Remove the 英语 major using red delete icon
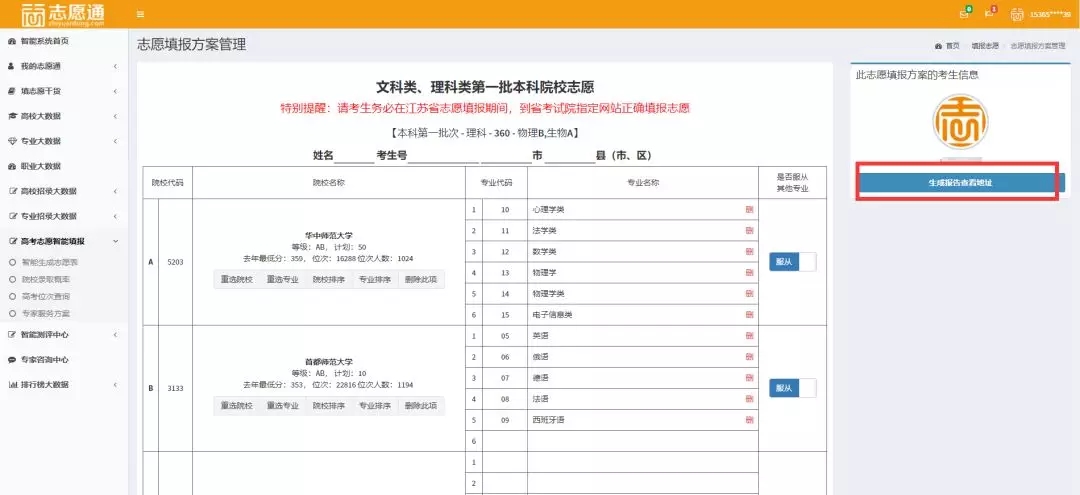Image resolution: width=1080 pixels, height=495 pixels. click(x=749, y=336)
